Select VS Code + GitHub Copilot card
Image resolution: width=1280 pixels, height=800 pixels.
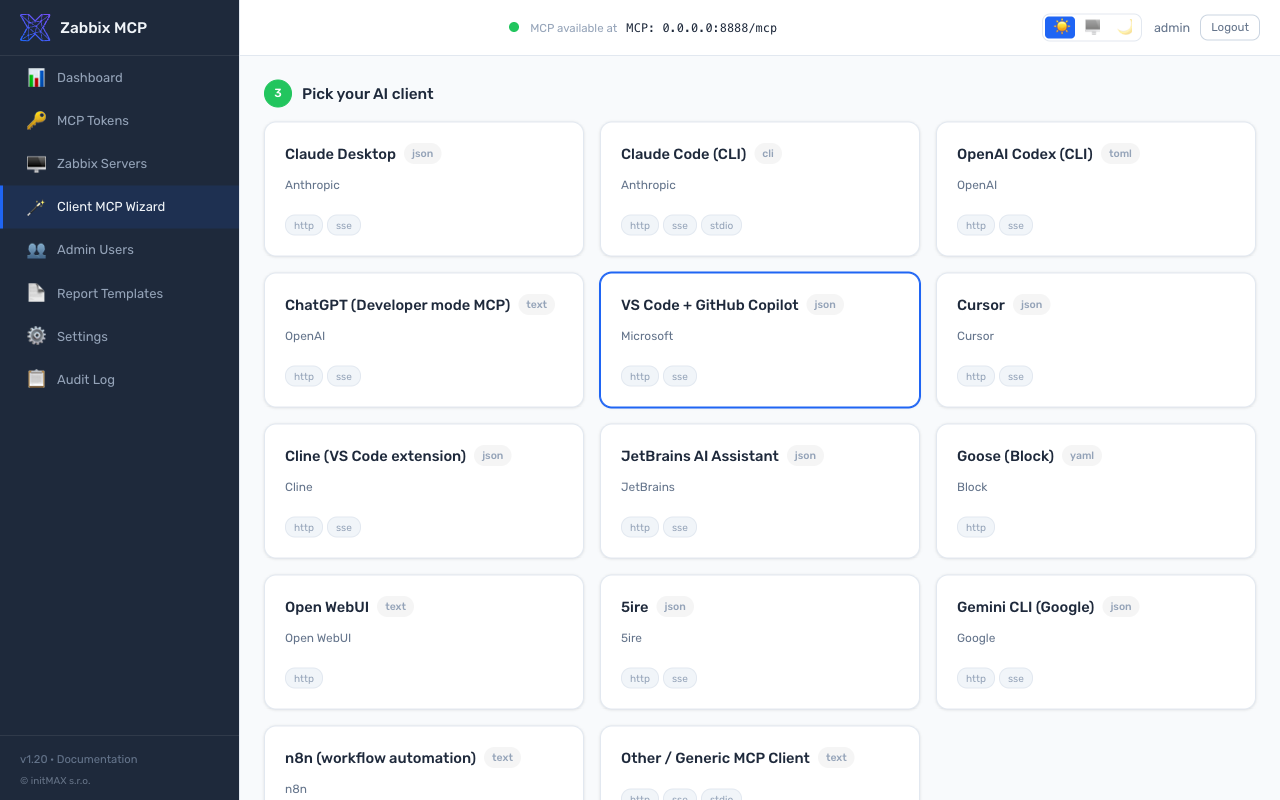click(x=760, y=340)
